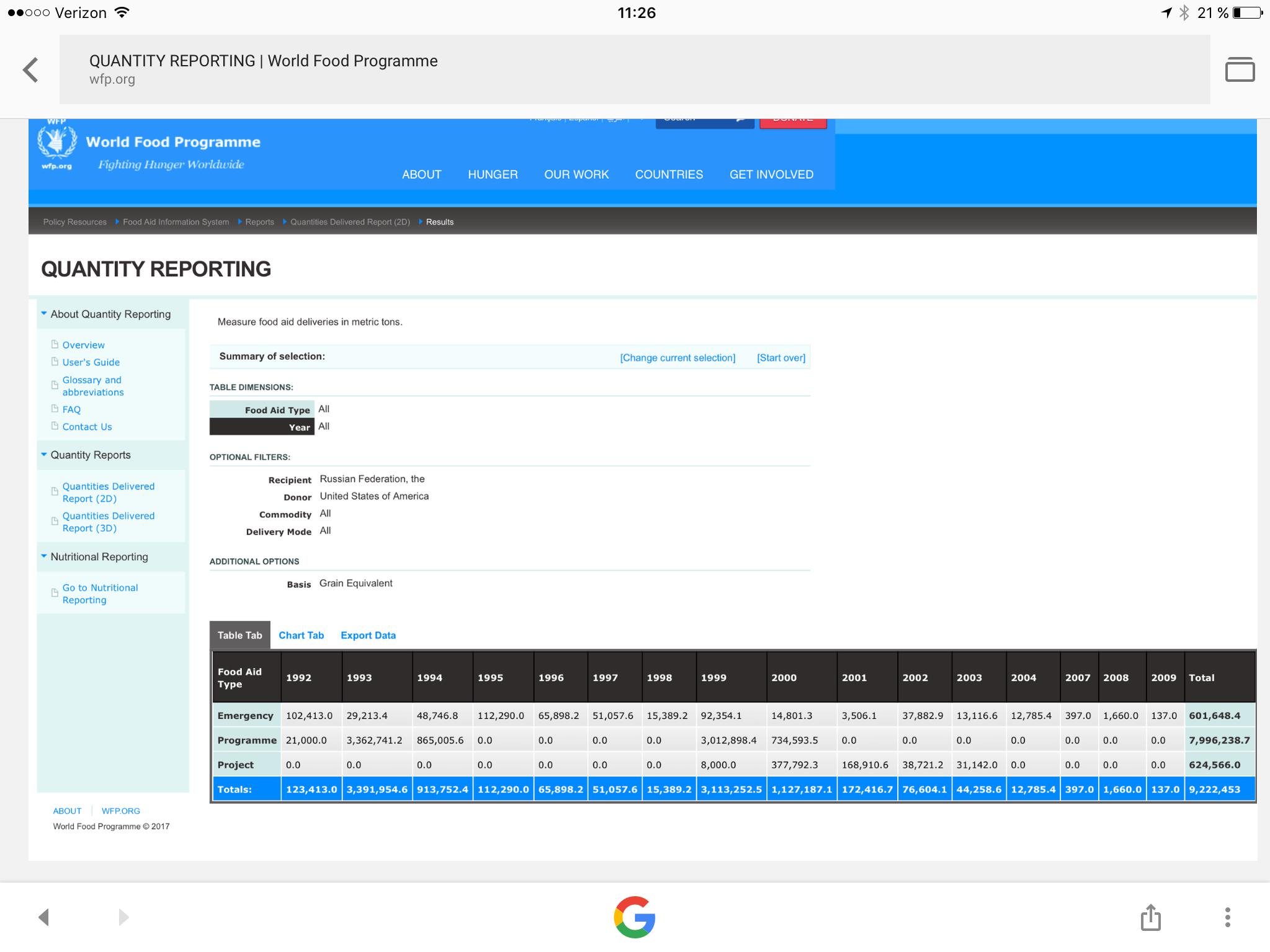Image resolution: width=1270 pixels, height=952 pixels.
Task: Click the Start over link
Action: pos(780,358)
